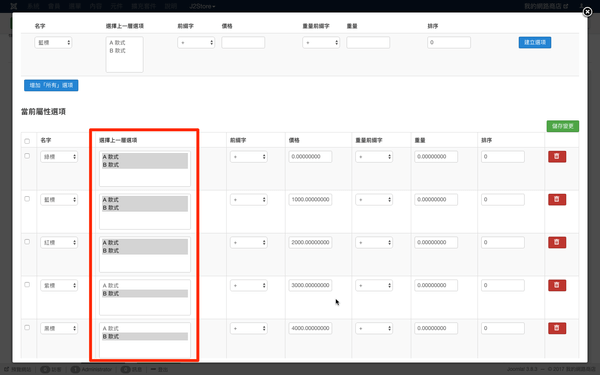This screenshot has width=600, height=375.
Task: Open the 說明 menu in background bar
Action: click(171, 6)
